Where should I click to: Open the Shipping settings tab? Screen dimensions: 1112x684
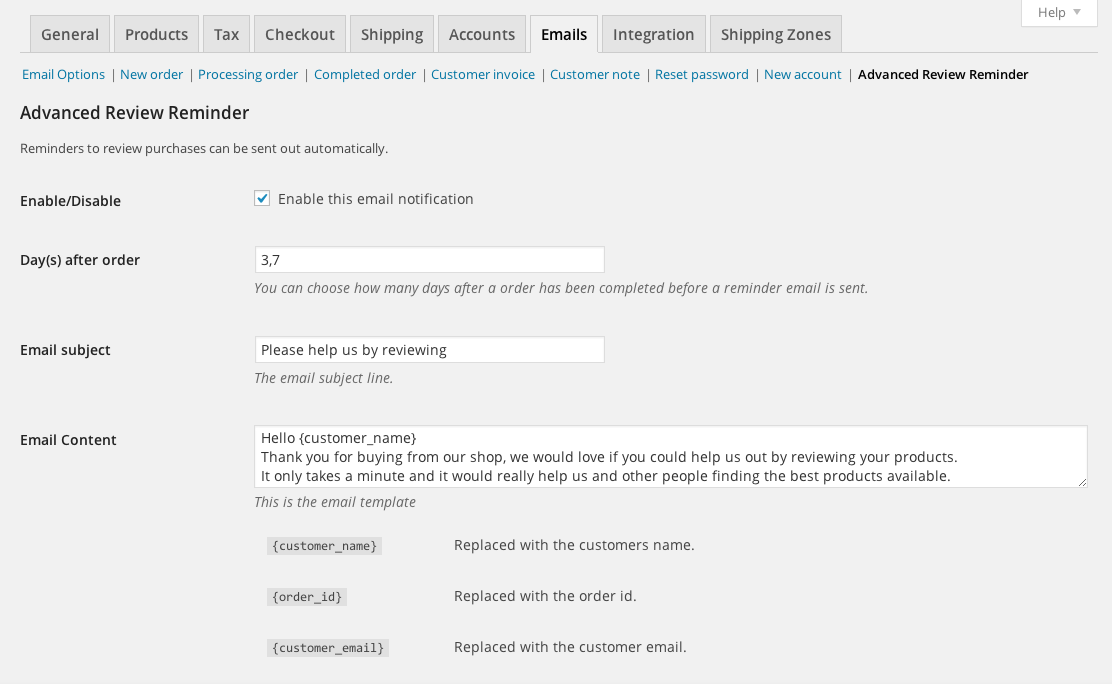[391, 33]
